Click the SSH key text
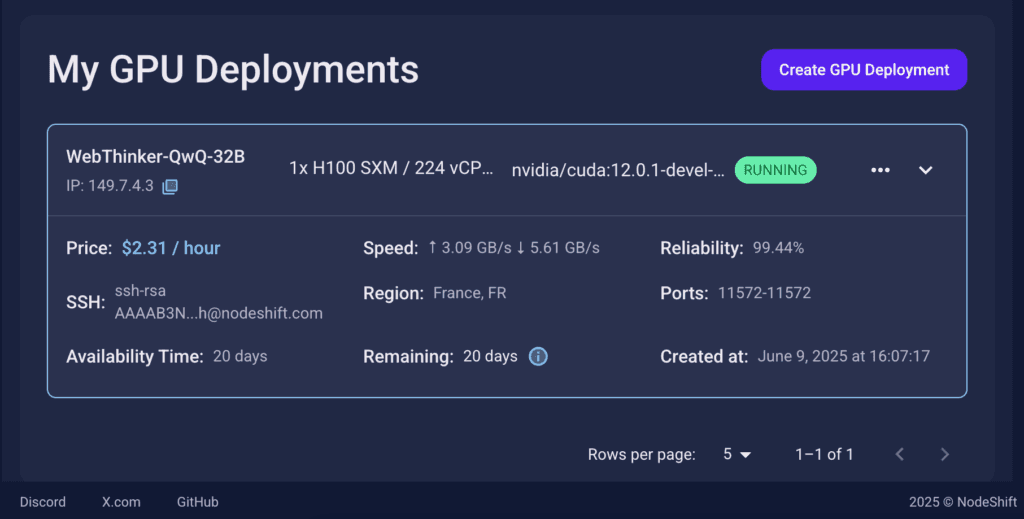The width and height of the screenshot is (1024, 519). coord(219,302)
